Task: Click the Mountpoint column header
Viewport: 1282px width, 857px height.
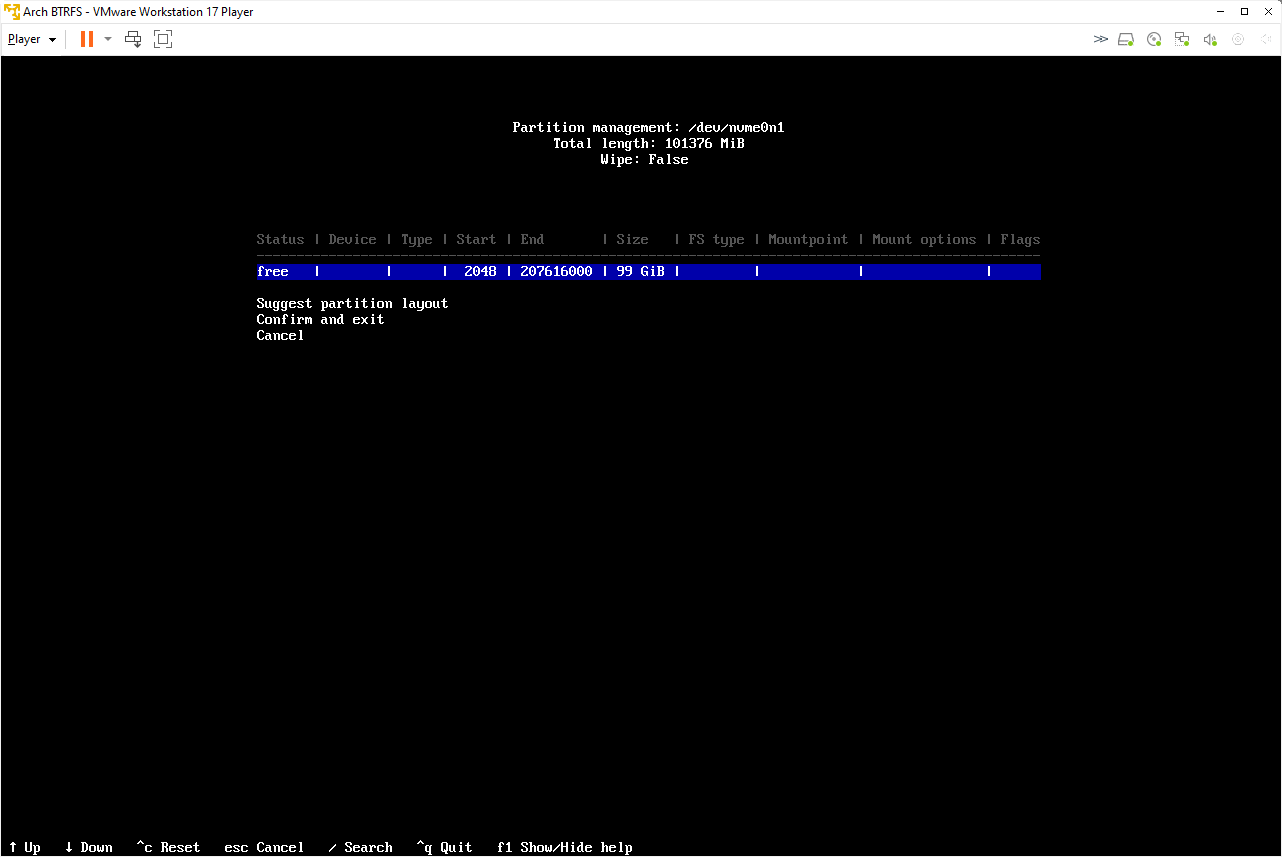Action: (x=808, y=239)
